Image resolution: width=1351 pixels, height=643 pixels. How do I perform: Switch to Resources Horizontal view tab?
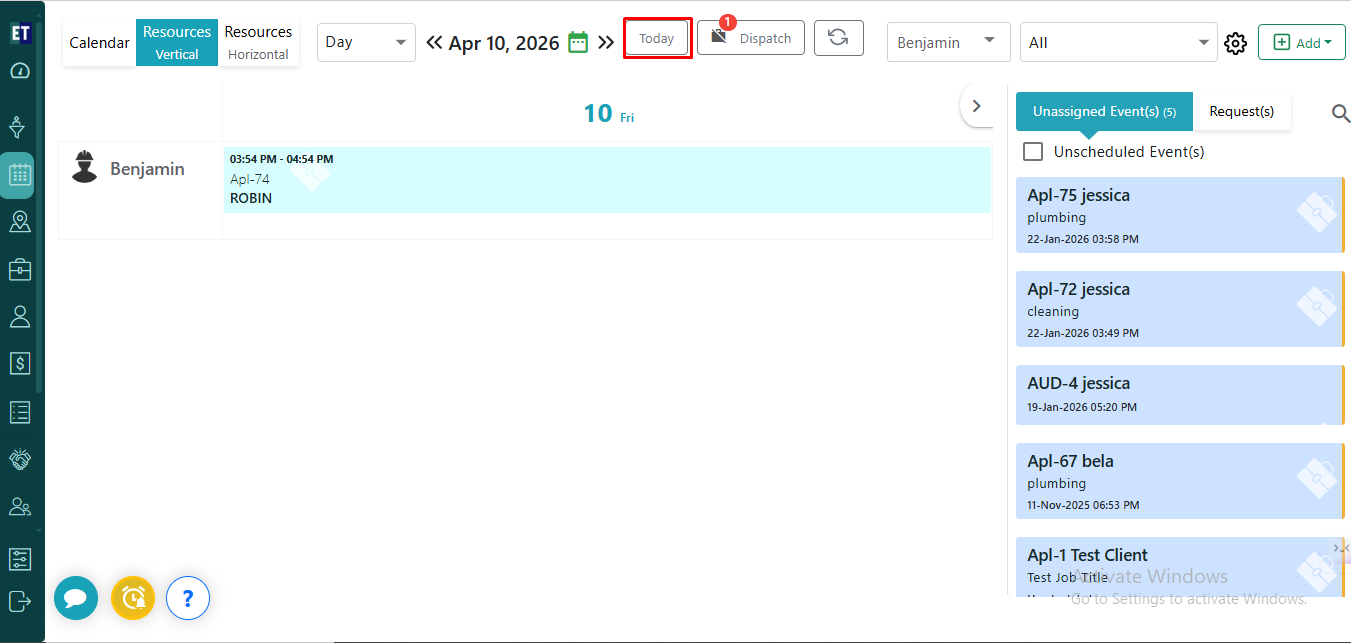[x=258, y=43]
